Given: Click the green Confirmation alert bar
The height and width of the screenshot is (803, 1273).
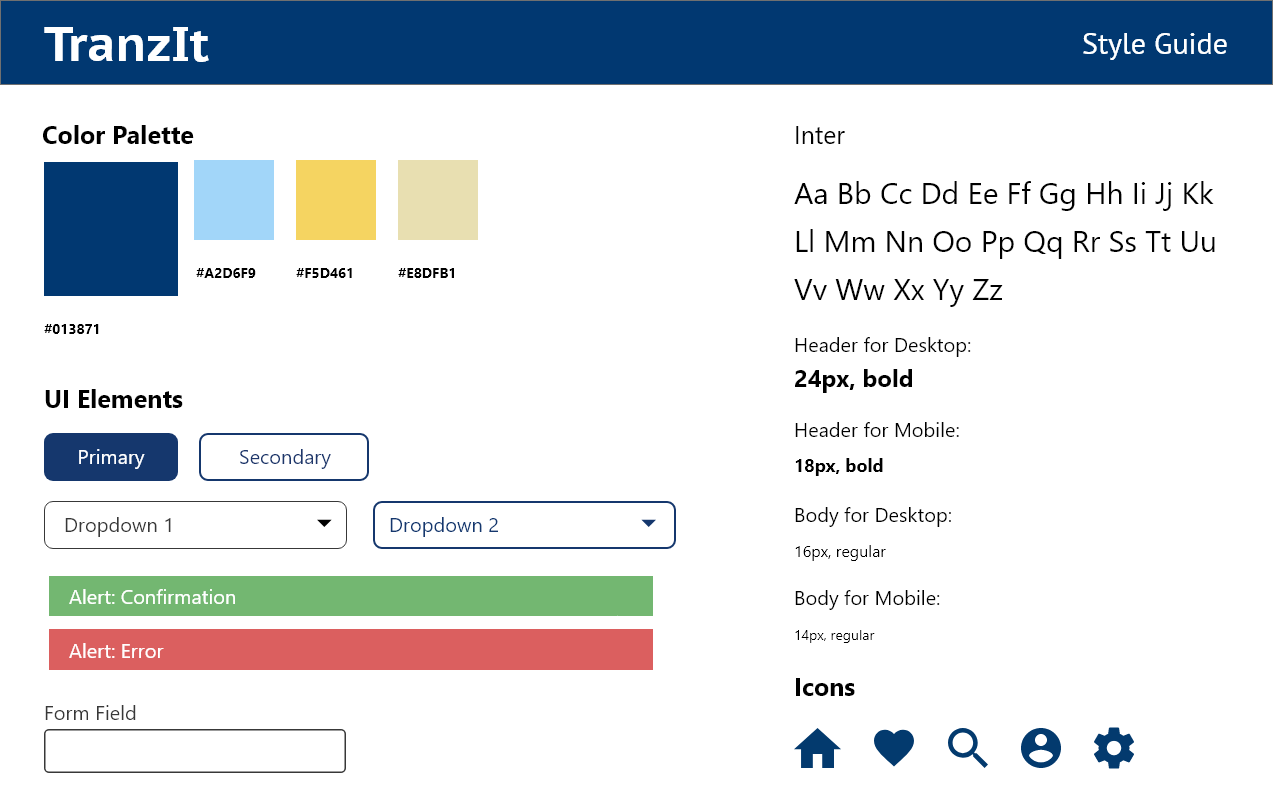Looking at the screenshot, I should tap(351, 596).
